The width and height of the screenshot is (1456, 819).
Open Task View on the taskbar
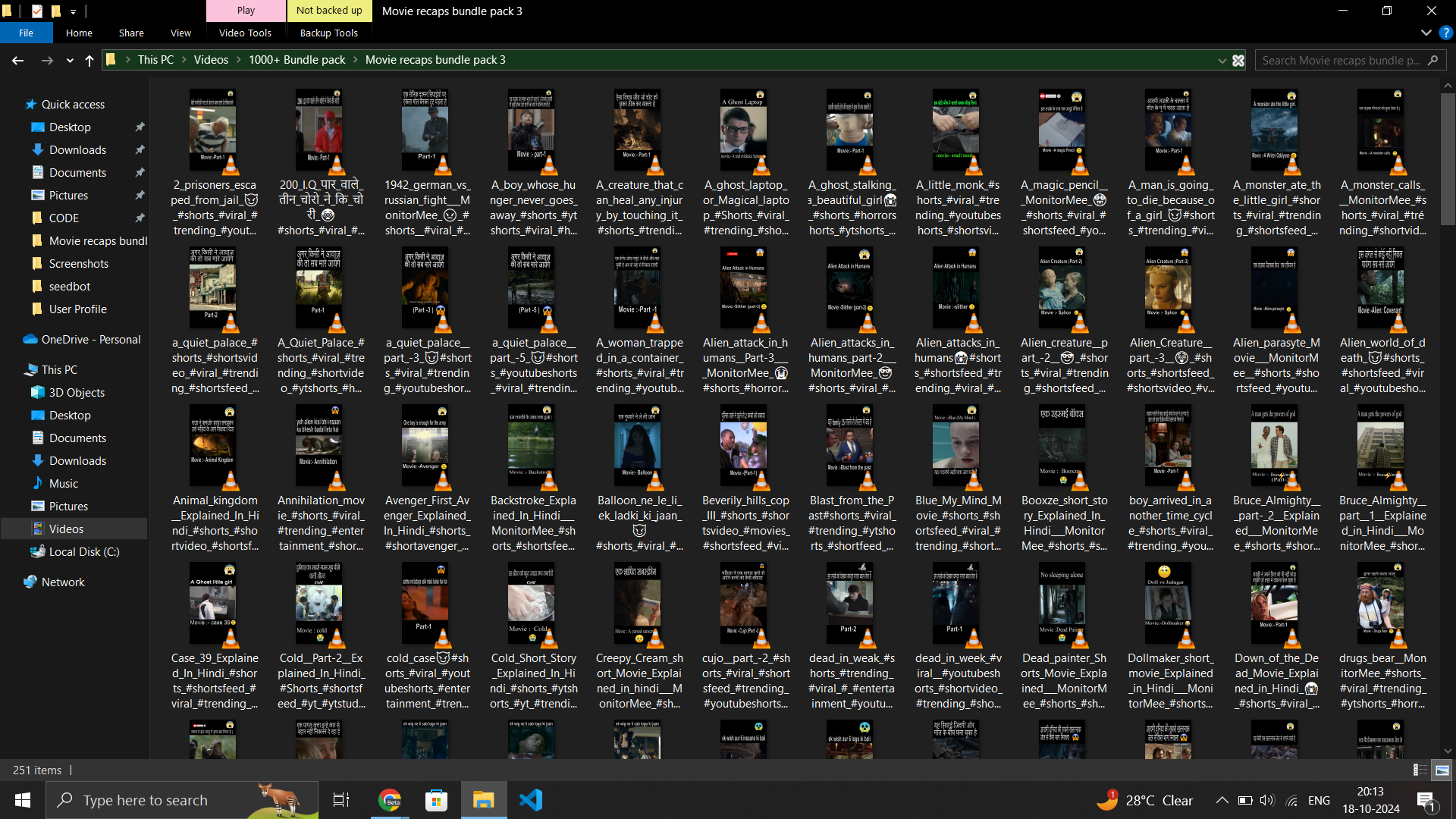tap(341, 800)
